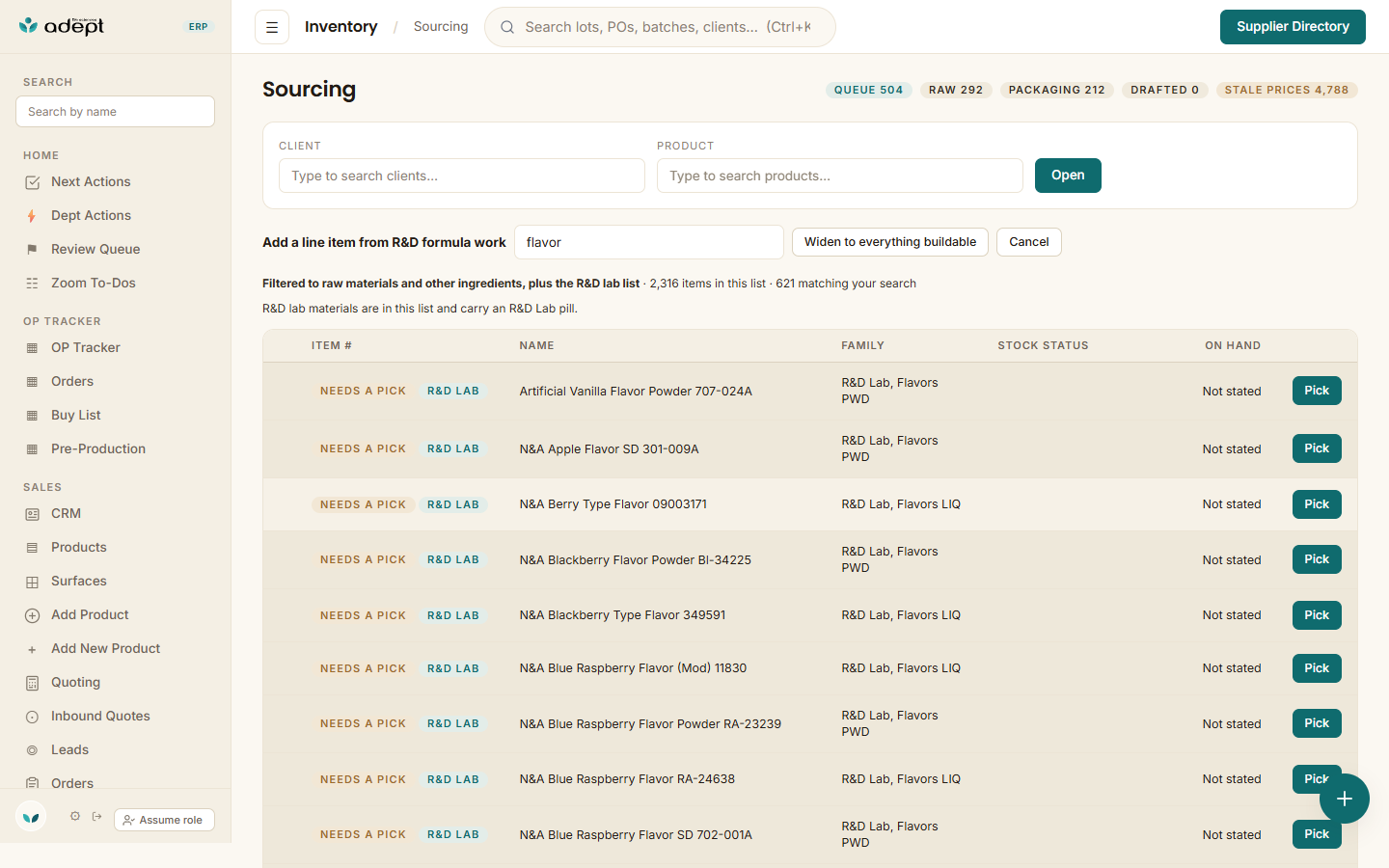The width and height of the screenshot is (1389, 868).
Task: Select the Packaging 212 pill
Action: [1056, 90]
